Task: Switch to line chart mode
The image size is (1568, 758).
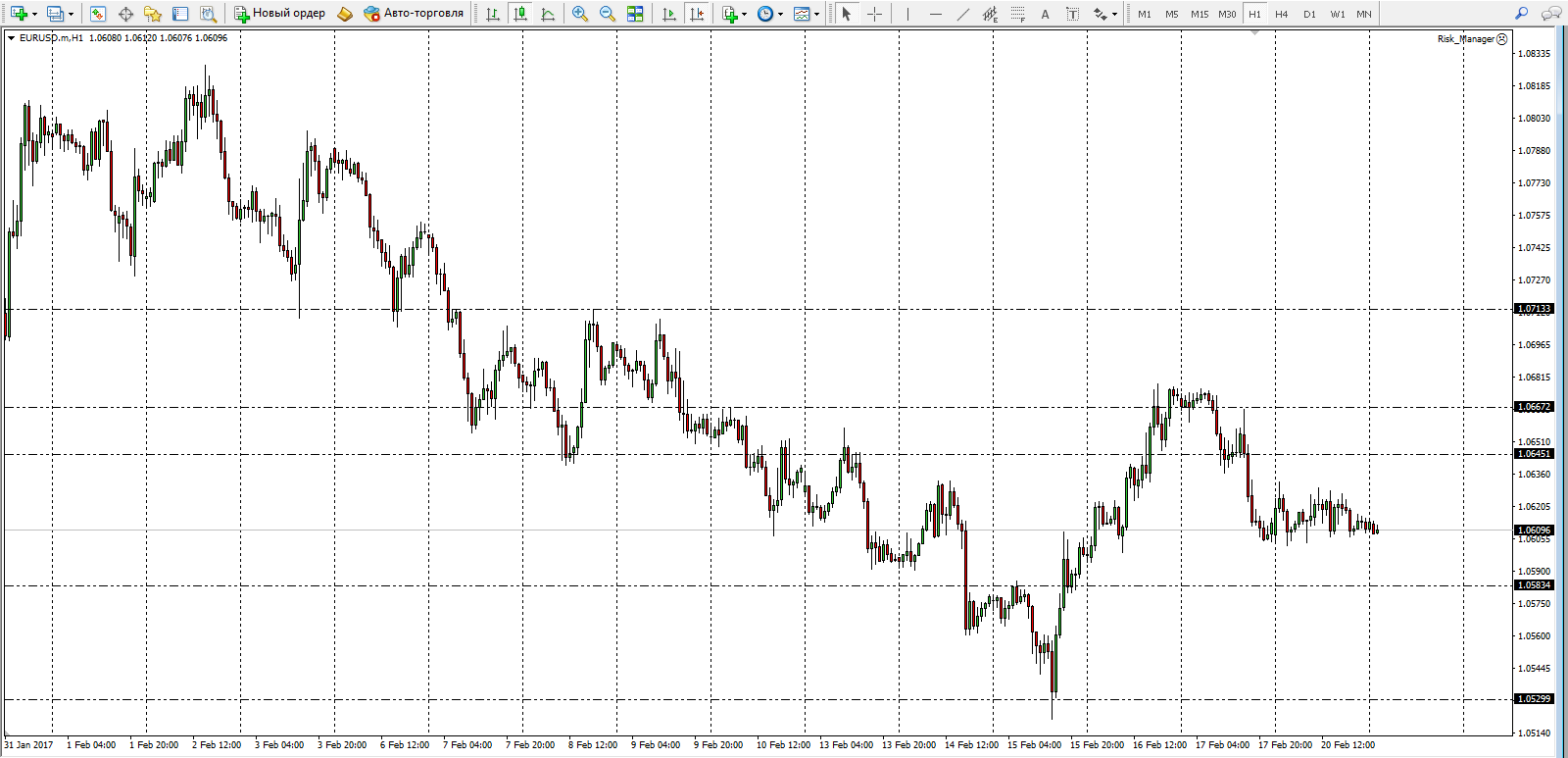Action: click(x=548, y=14)
